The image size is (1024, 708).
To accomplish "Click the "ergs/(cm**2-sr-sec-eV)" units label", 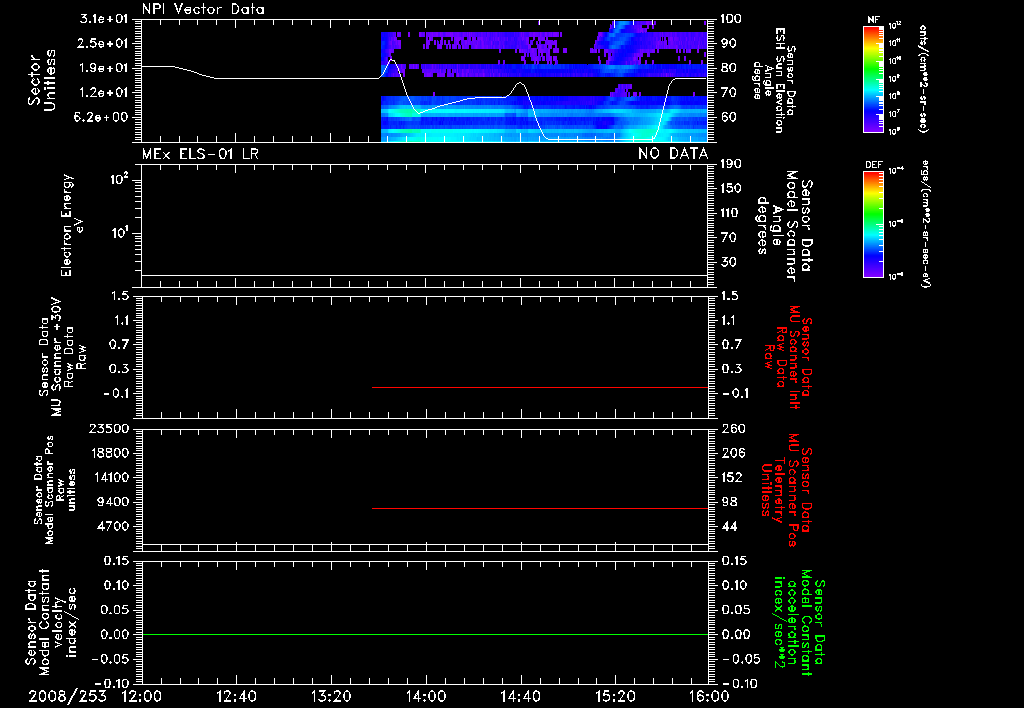I will point(925,224).
